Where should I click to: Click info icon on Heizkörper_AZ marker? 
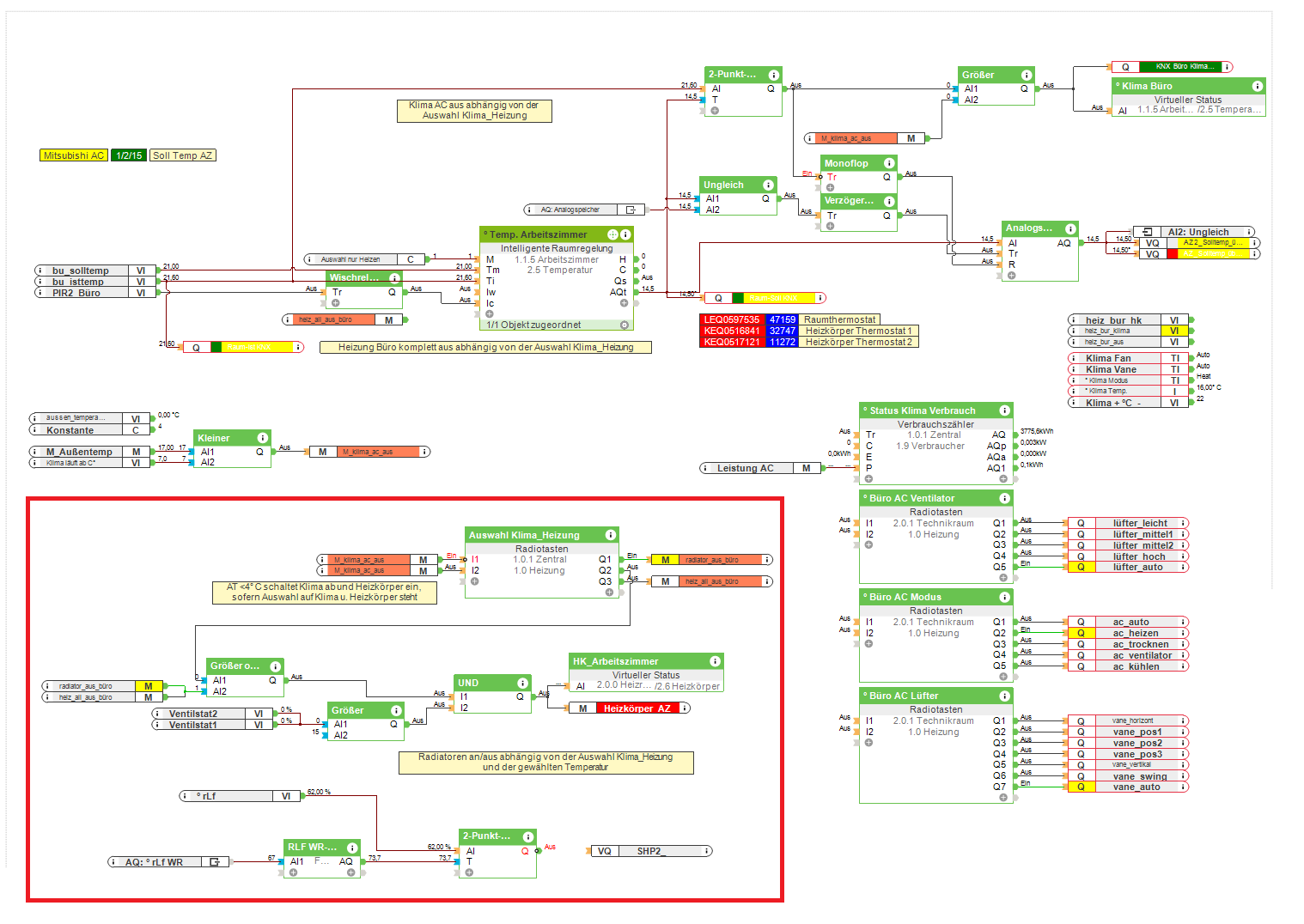coord(685,708)
